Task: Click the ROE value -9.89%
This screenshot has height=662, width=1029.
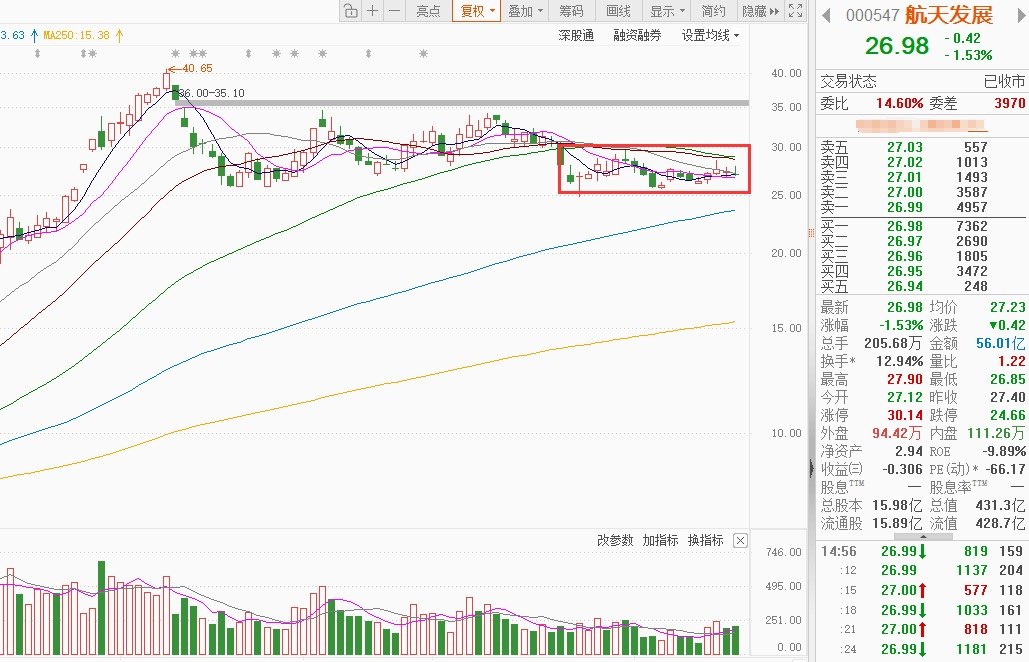Action: tap(1004, 451)
